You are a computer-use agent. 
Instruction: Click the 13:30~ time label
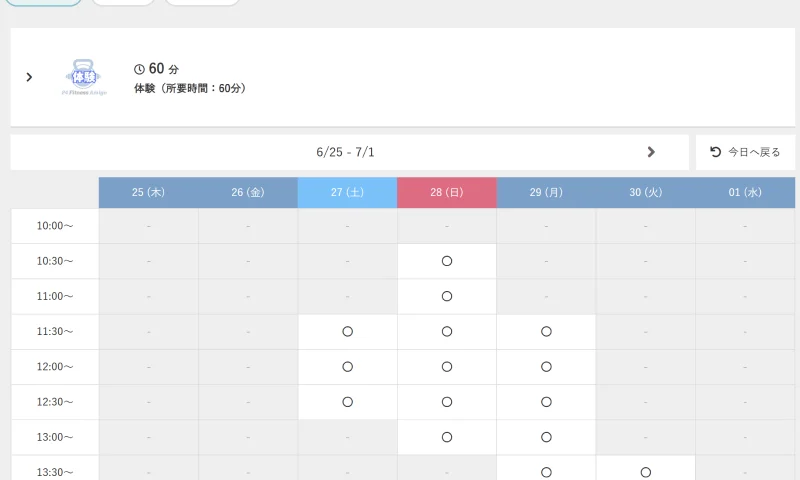(x=55, y=472)
